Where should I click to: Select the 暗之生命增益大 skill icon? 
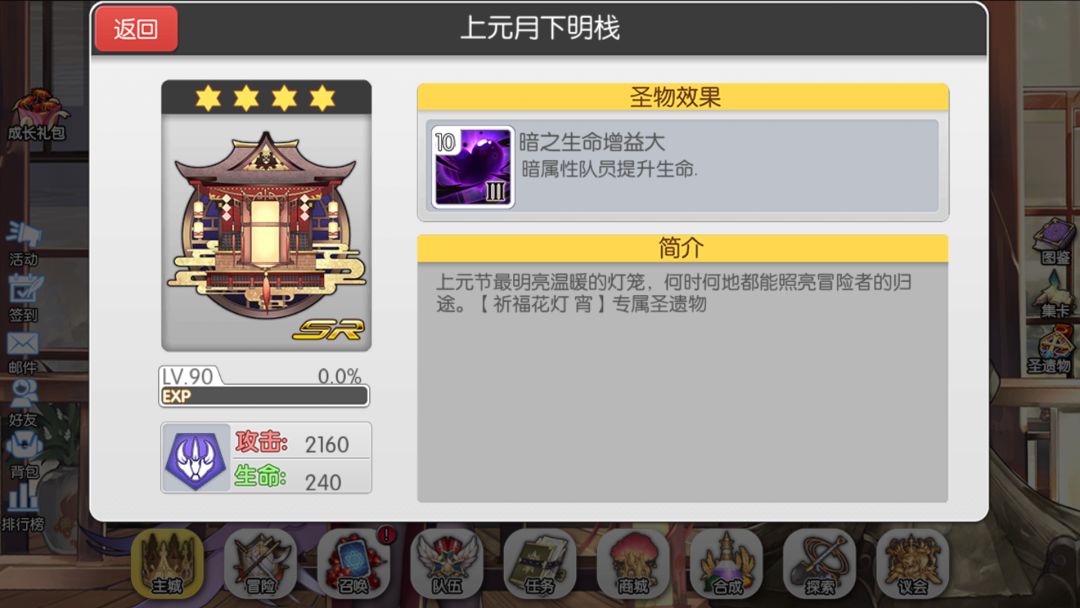(472, 167)
